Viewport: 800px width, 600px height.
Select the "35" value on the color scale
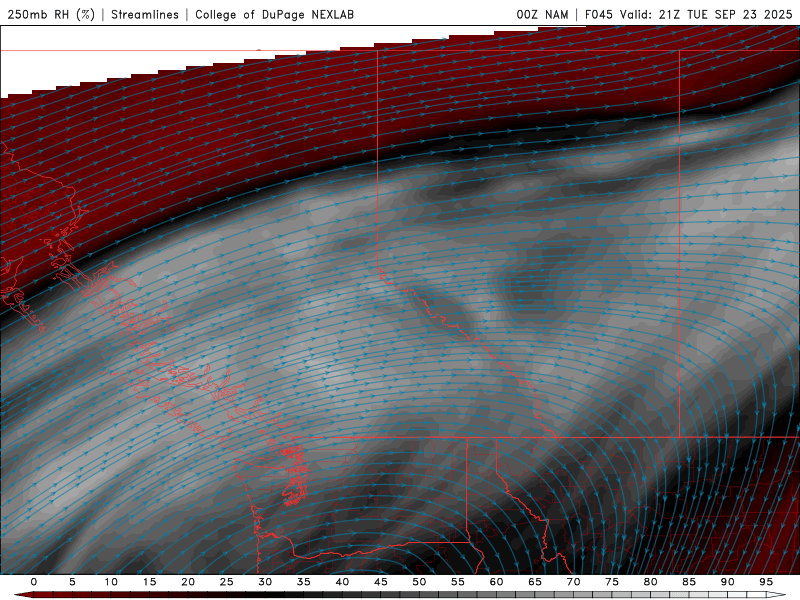tap(304, 582)
